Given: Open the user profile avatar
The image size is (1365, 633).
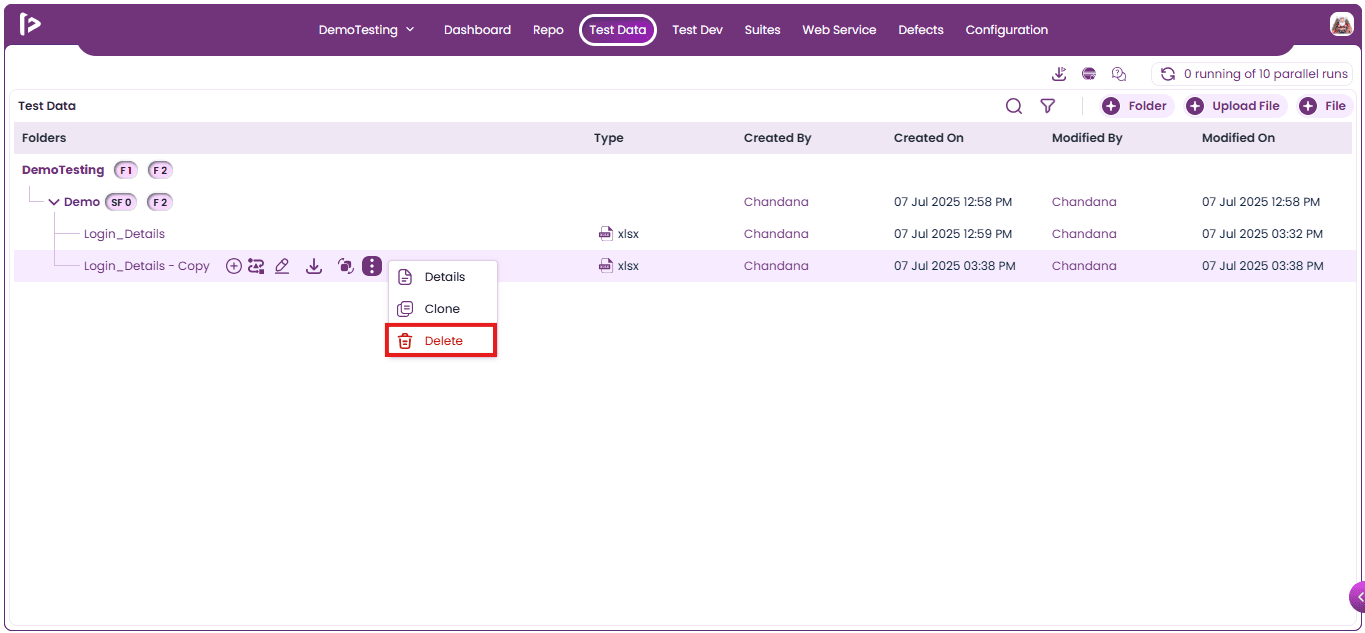Looking at the screenshot, I should 1341,25.
